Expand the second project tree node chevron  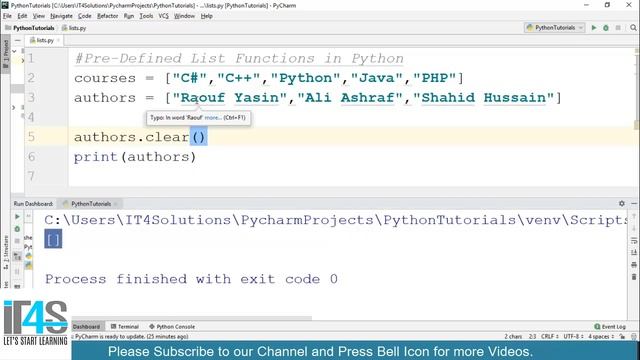tap(23, 60)
